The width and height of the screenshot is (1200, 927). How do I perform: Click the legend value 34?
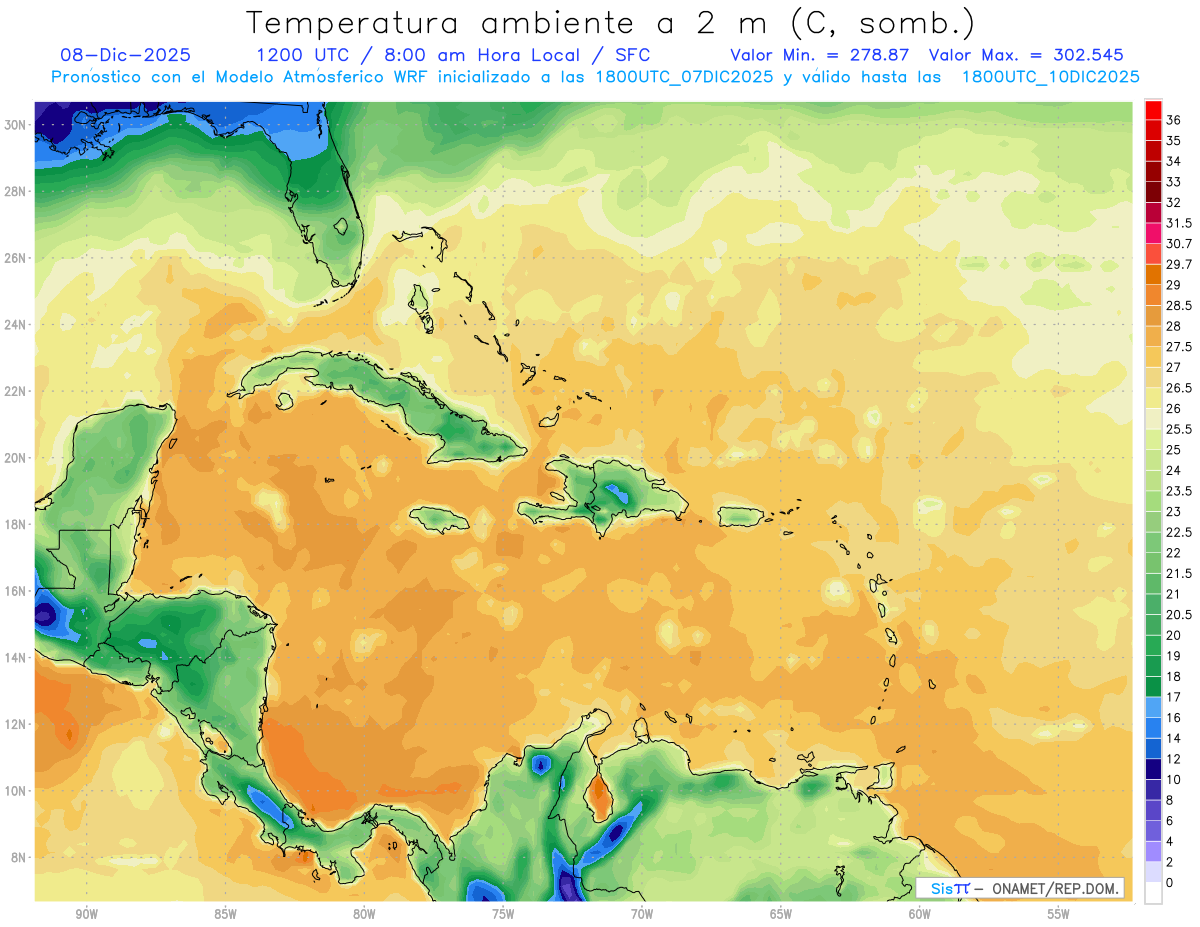click(x=1174, y=161)
